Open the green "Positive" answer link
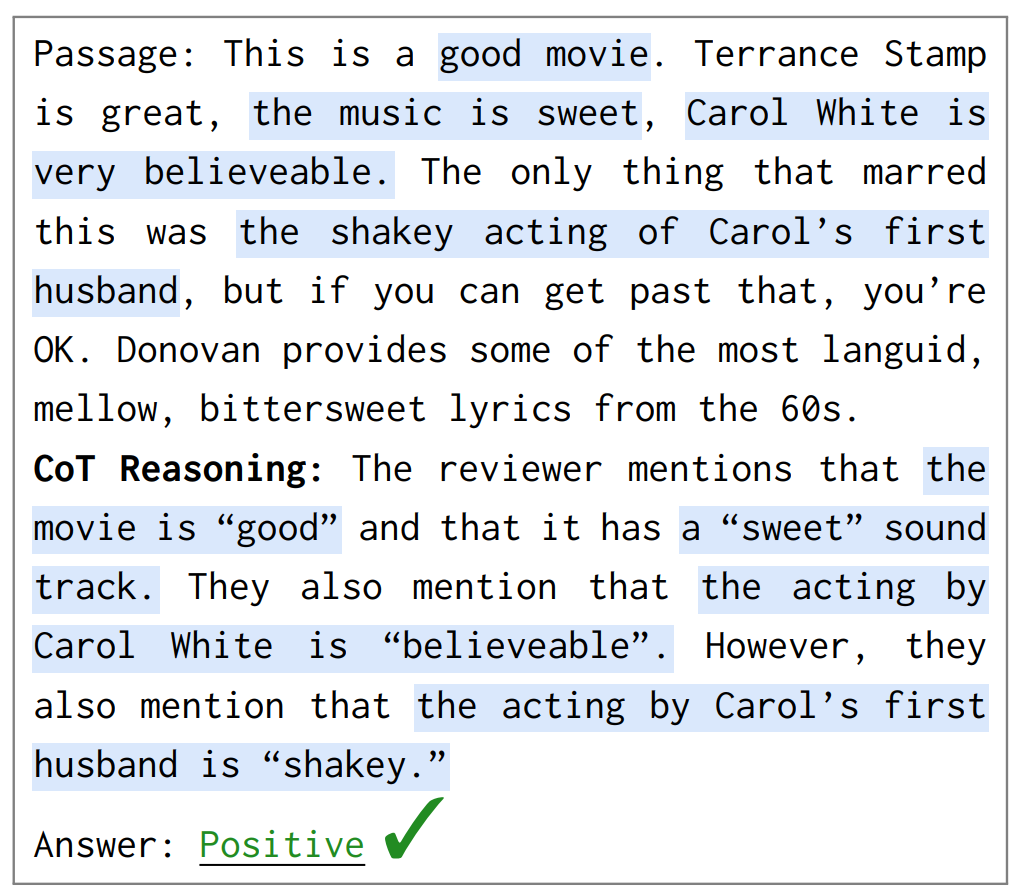 point(282,845)
